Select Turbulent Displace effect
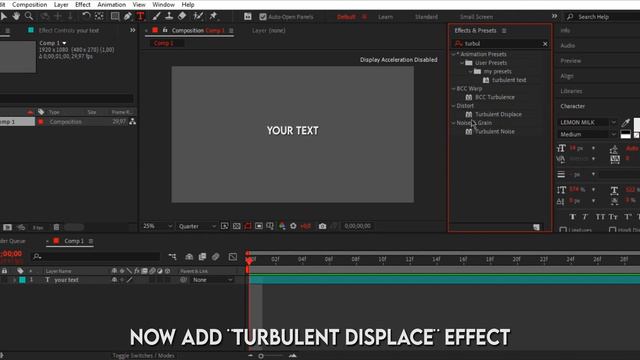This screenshot has height=360, width=640. click(x=498, y=114)
